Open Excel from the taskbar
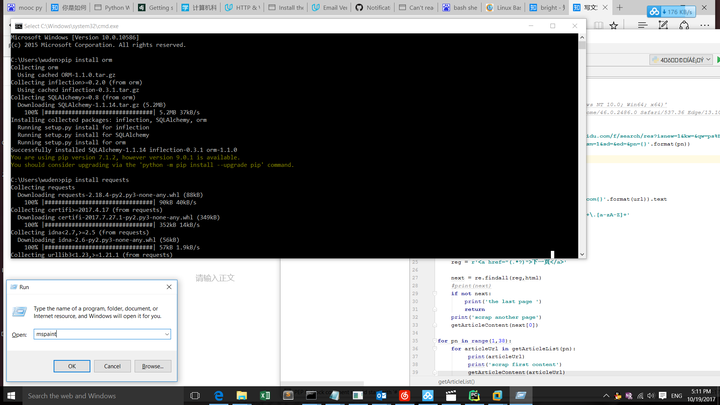This screenshot has height=405, width=720. click(265, 396)
